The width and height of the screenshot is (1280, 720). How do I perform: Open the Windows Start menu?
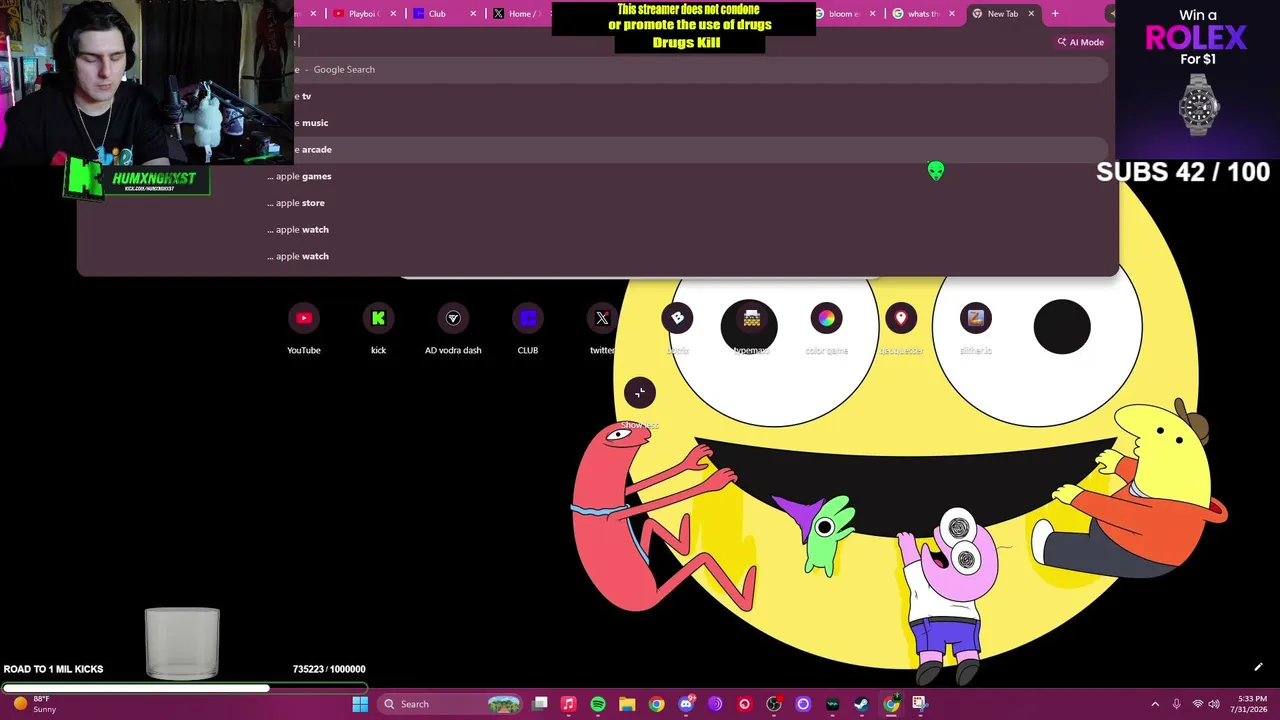tap(360, 704)
